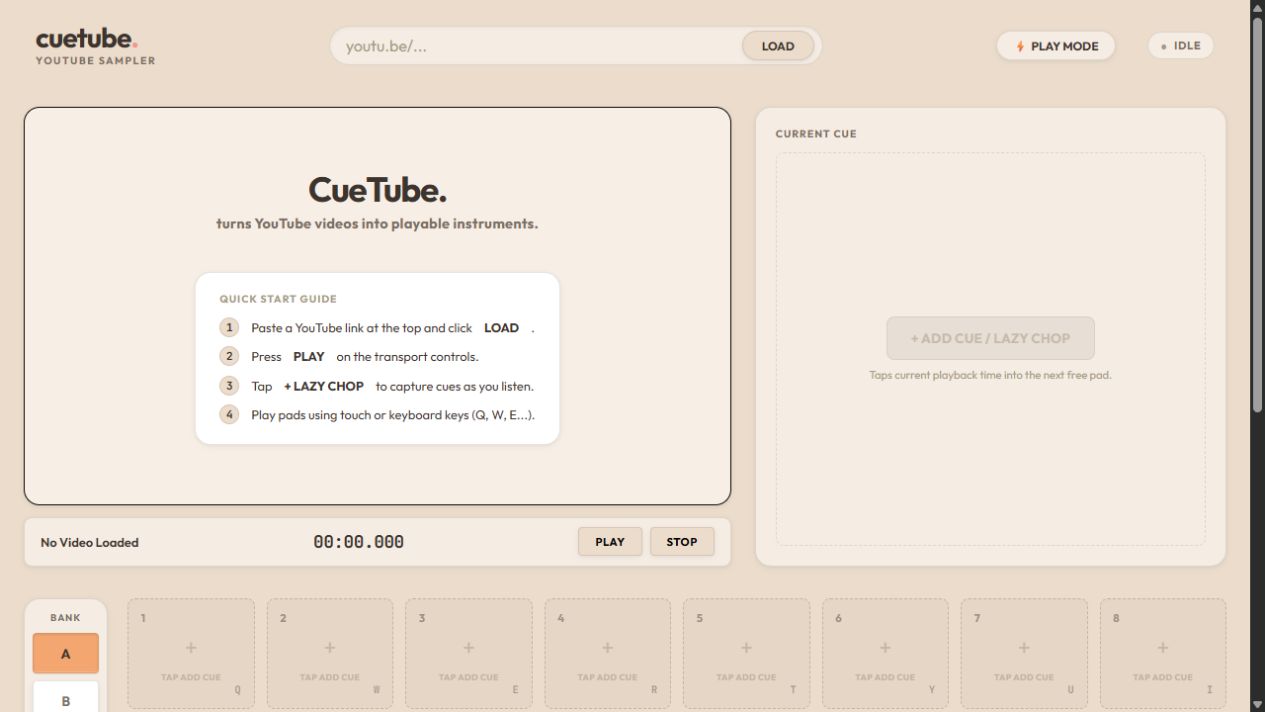The width and height of the screenshot is (1265, 712).
Task: Click the PLAY transport button
Action: tap(610, 542)
